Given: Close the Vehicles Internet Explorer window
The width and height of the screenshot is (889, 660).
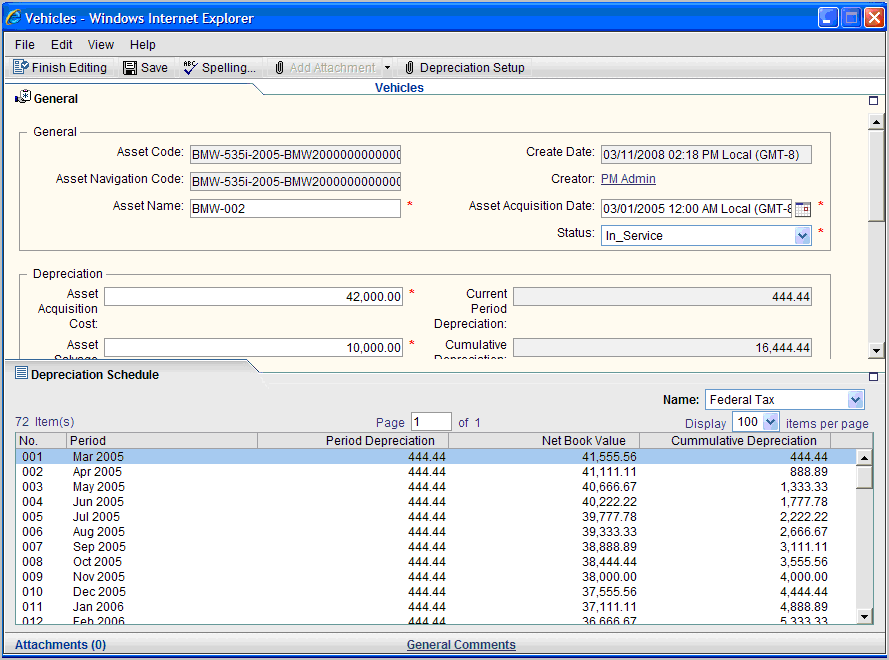Looking at the screenshot, I should click(x=874, y=18).
